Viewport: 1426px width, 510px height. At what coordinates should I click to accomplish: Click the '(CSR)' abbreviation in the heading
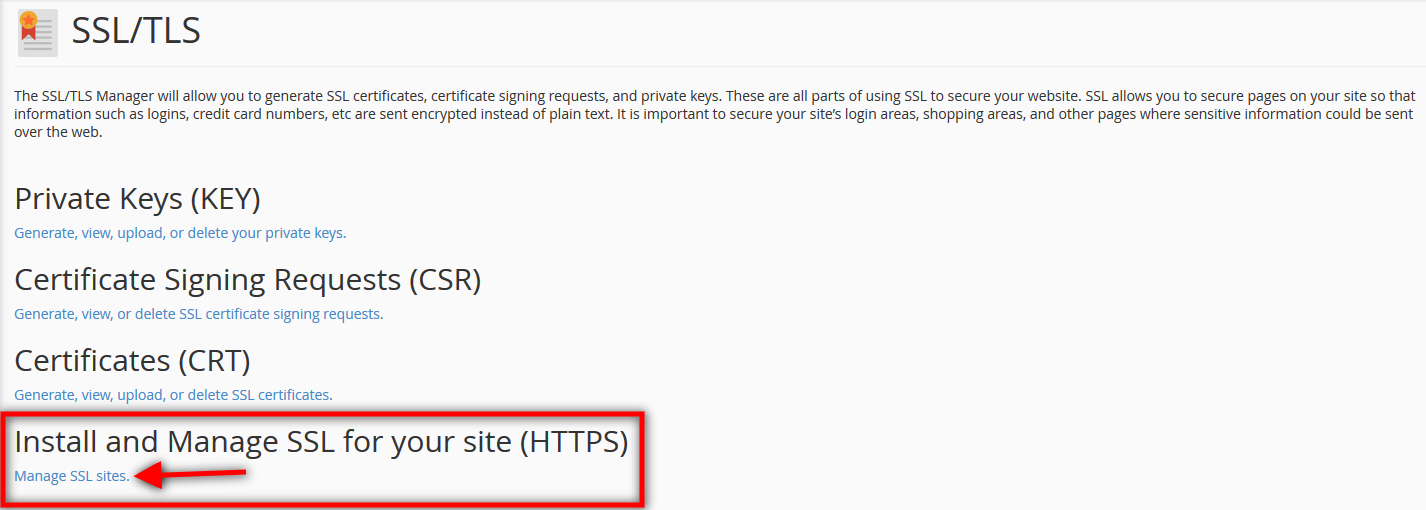pos(444,280)
